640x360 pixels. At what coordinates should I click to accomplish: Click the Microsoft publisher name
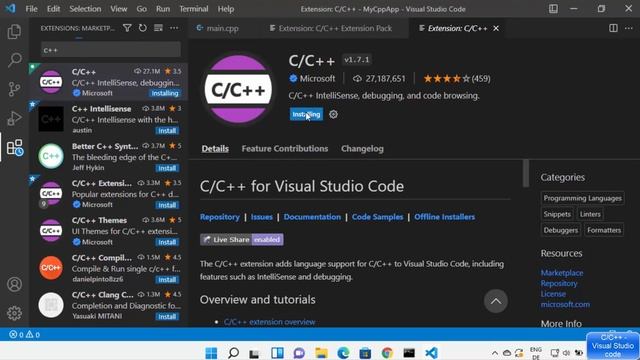(317, 78)
